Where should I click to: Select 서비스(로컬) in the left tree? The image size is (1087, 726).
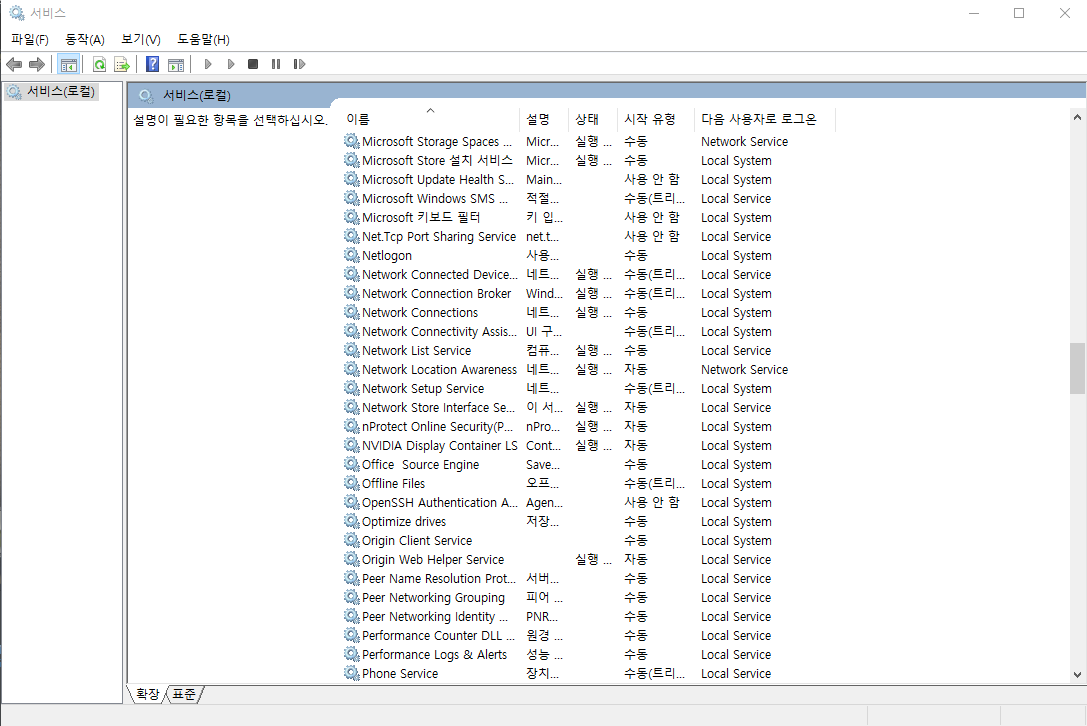tap(51, 92)
